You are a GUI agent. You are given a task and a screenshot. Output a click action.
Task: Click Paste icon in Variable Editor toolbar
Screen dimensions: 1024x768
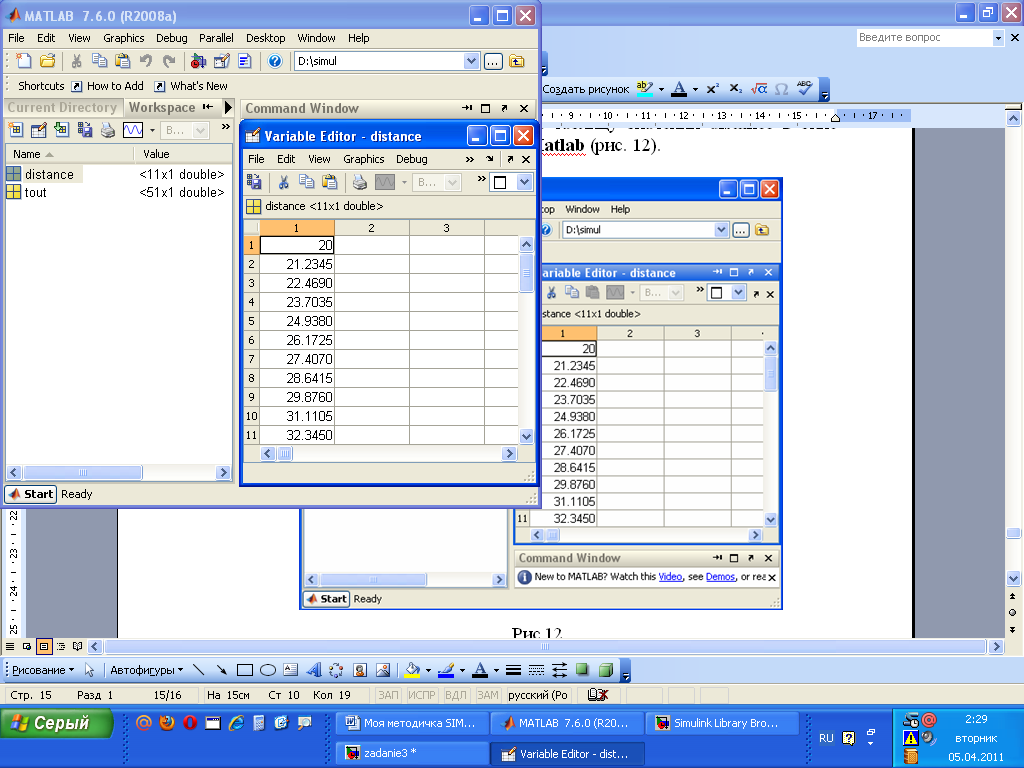(x=330, y=182)
